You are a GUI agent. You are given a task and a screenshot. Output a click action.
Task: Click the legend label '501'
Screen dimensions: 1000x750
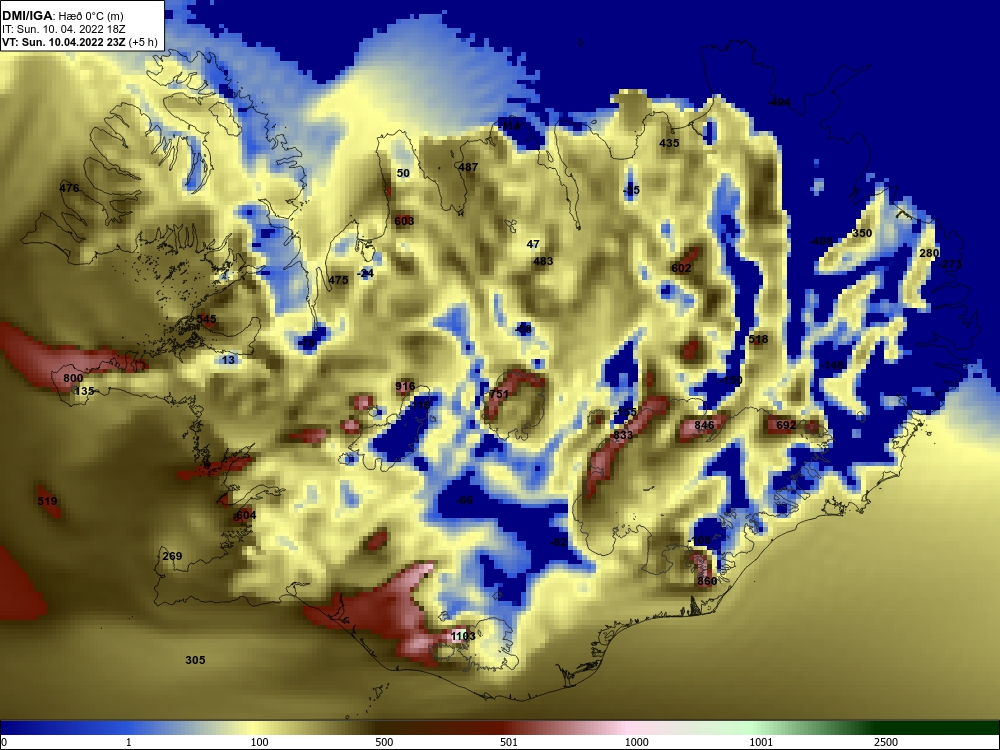pos(509,742)
